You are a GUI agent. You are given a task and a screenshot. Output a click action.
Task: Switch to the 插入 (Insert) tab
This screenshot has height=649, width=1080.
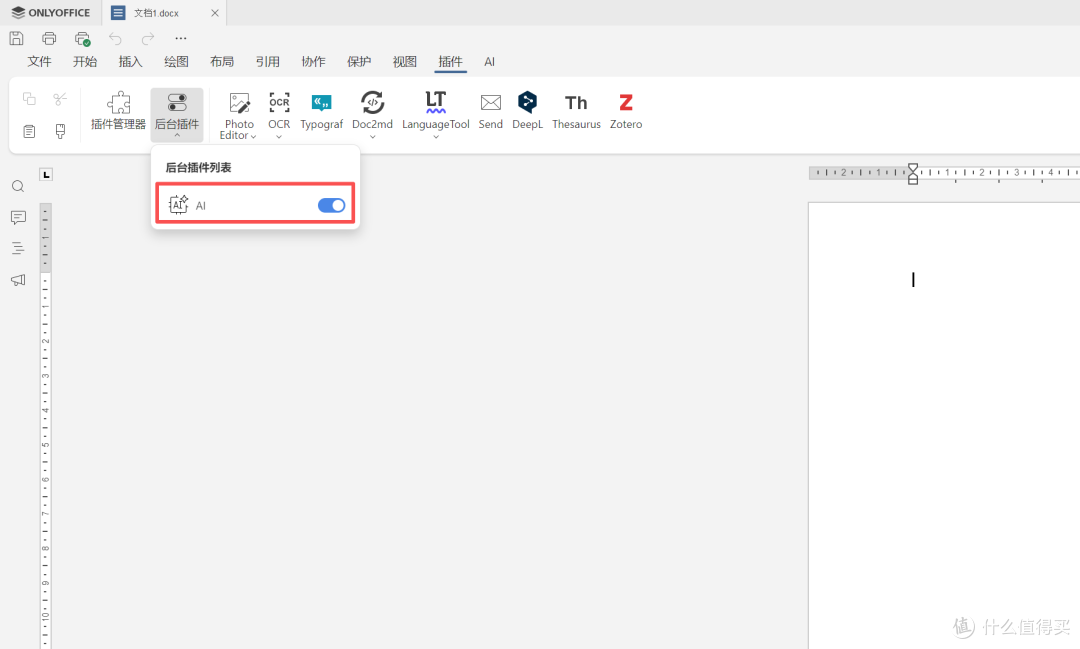pyautogui.click(x=130, y=62)
